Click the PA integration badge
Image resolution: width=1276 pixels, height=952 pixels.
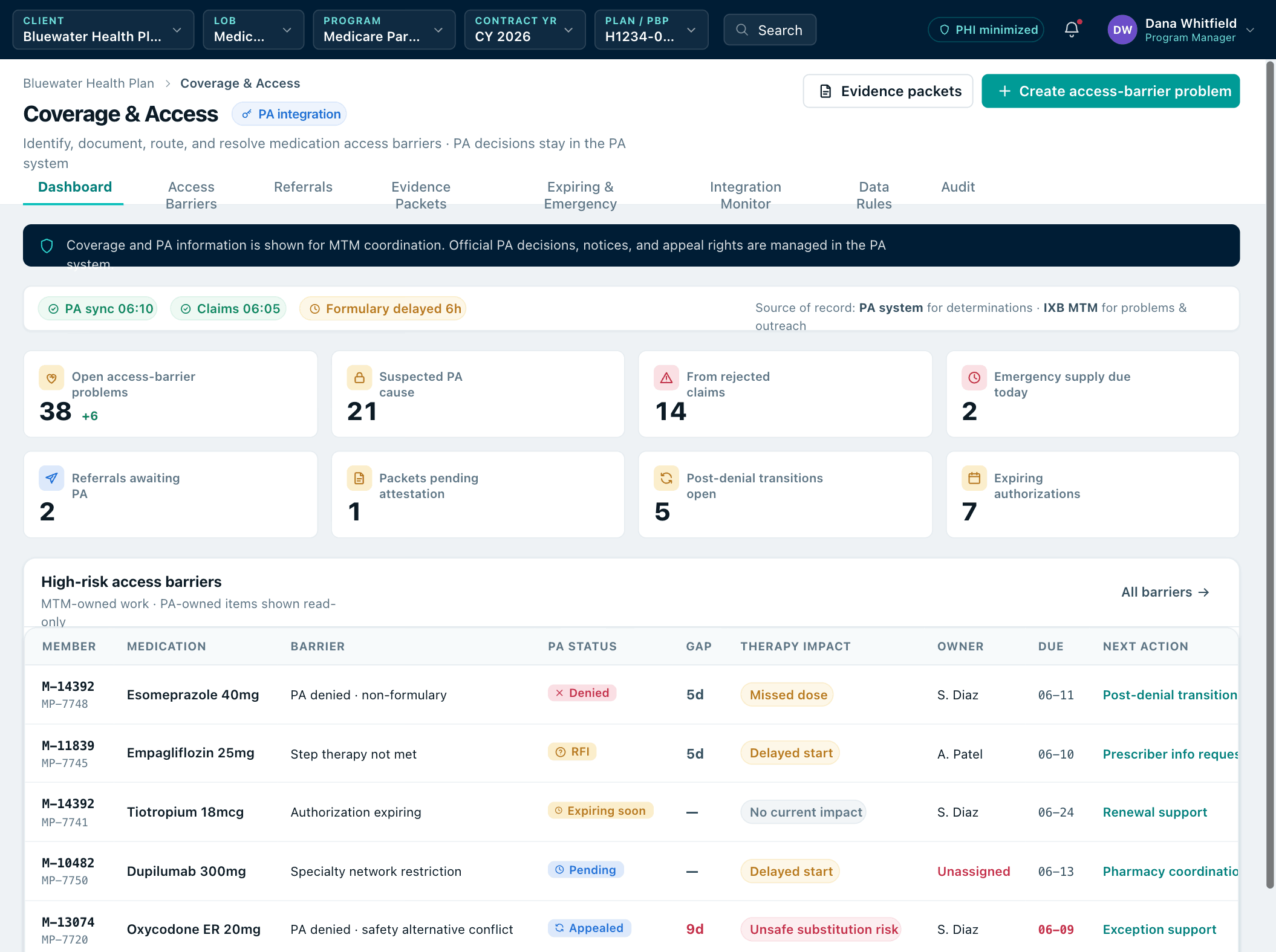[x=289, y=114]
